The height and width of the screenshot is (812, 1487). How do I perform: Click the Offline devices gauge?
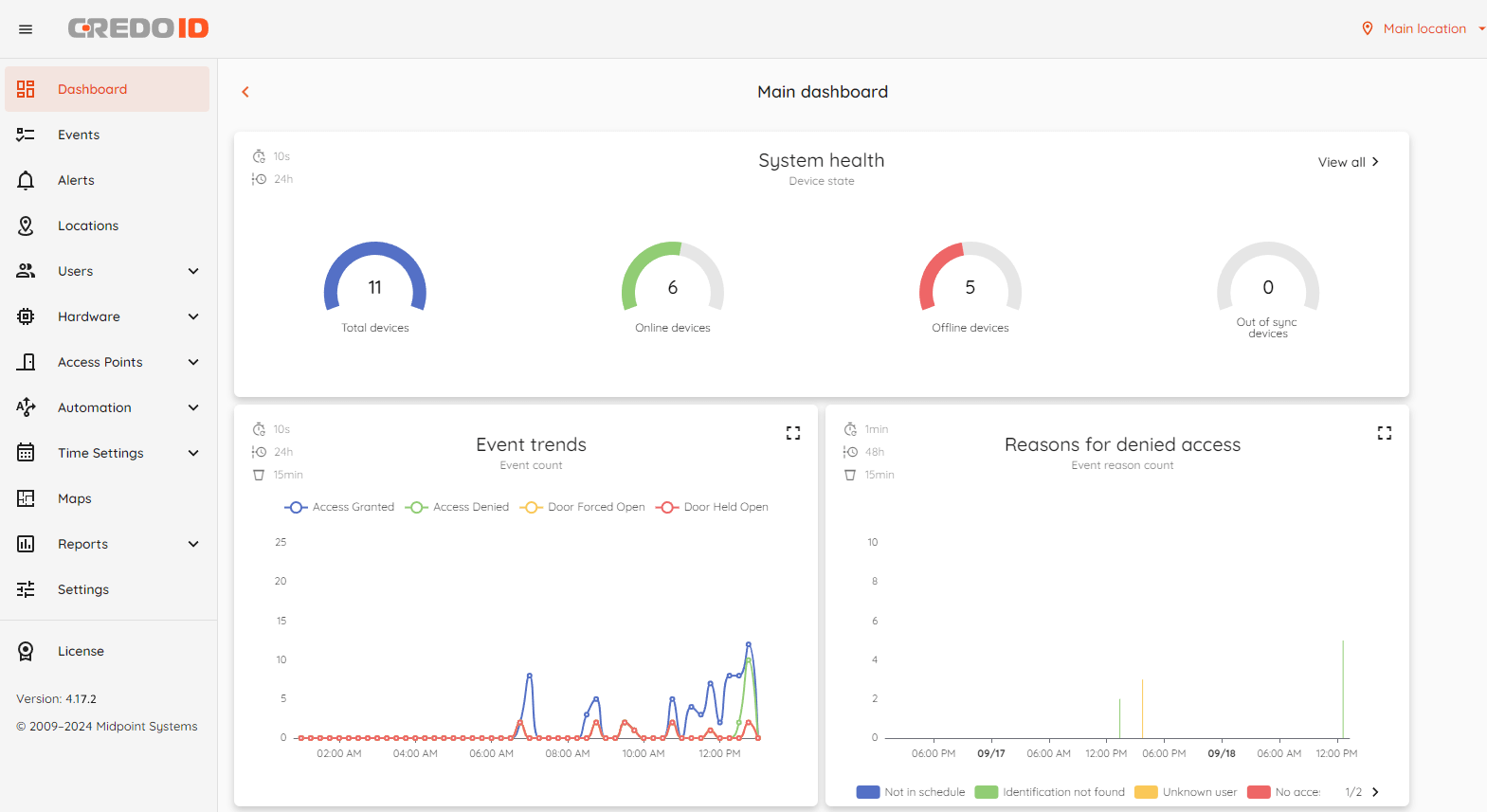[x=970, y=288]
